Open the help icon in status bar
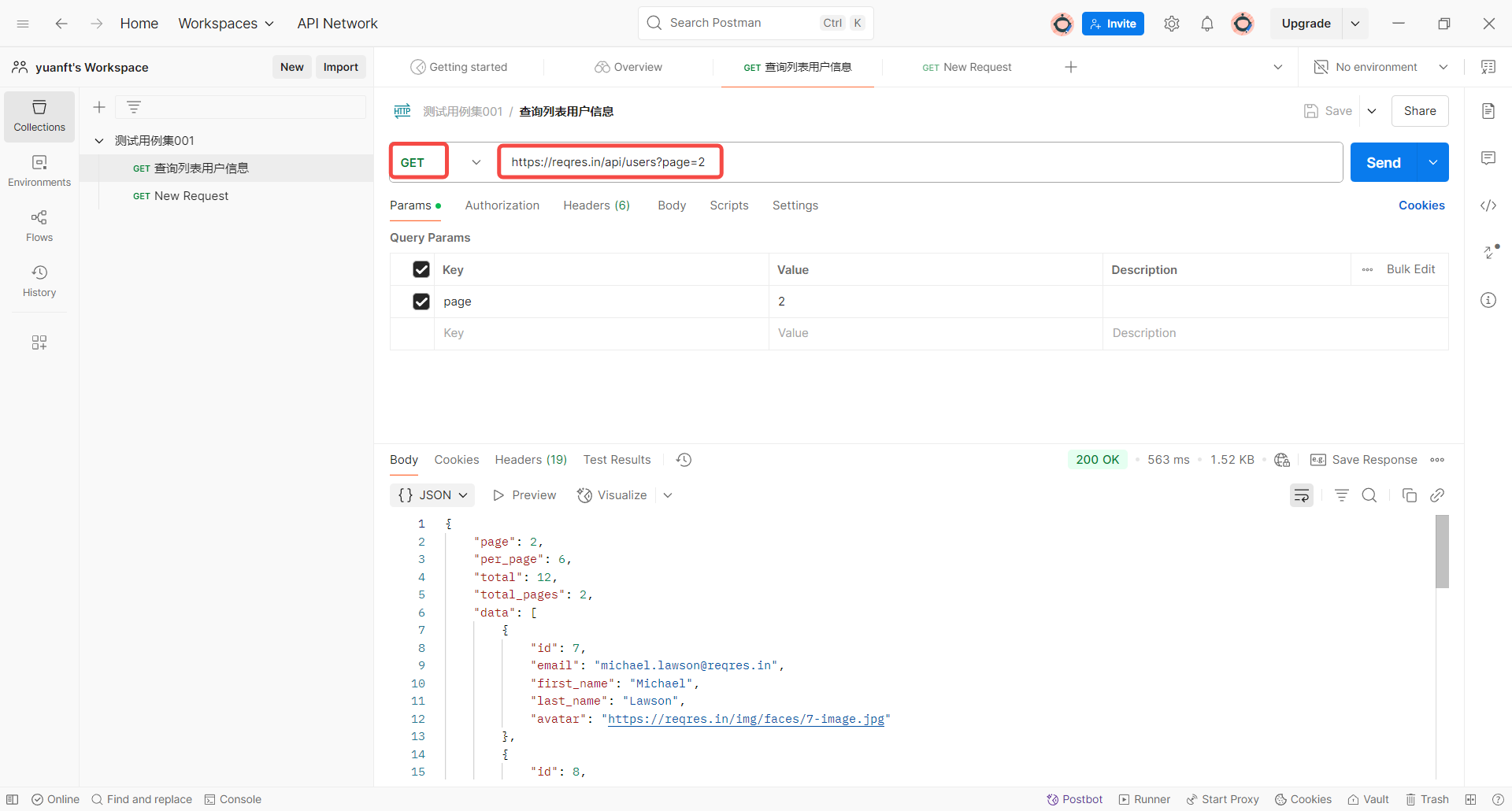Image resolution: width=1512 pixels, height=811 pixels. 1498,799
